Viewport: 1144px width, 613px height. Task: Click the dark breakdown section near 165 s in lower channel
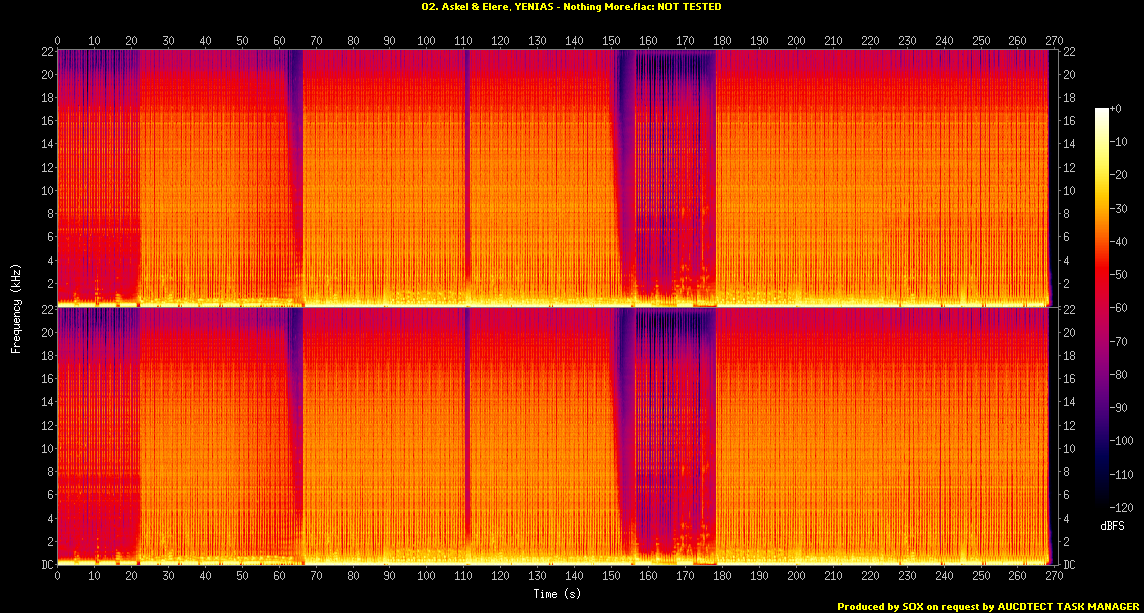coord(665,430)
